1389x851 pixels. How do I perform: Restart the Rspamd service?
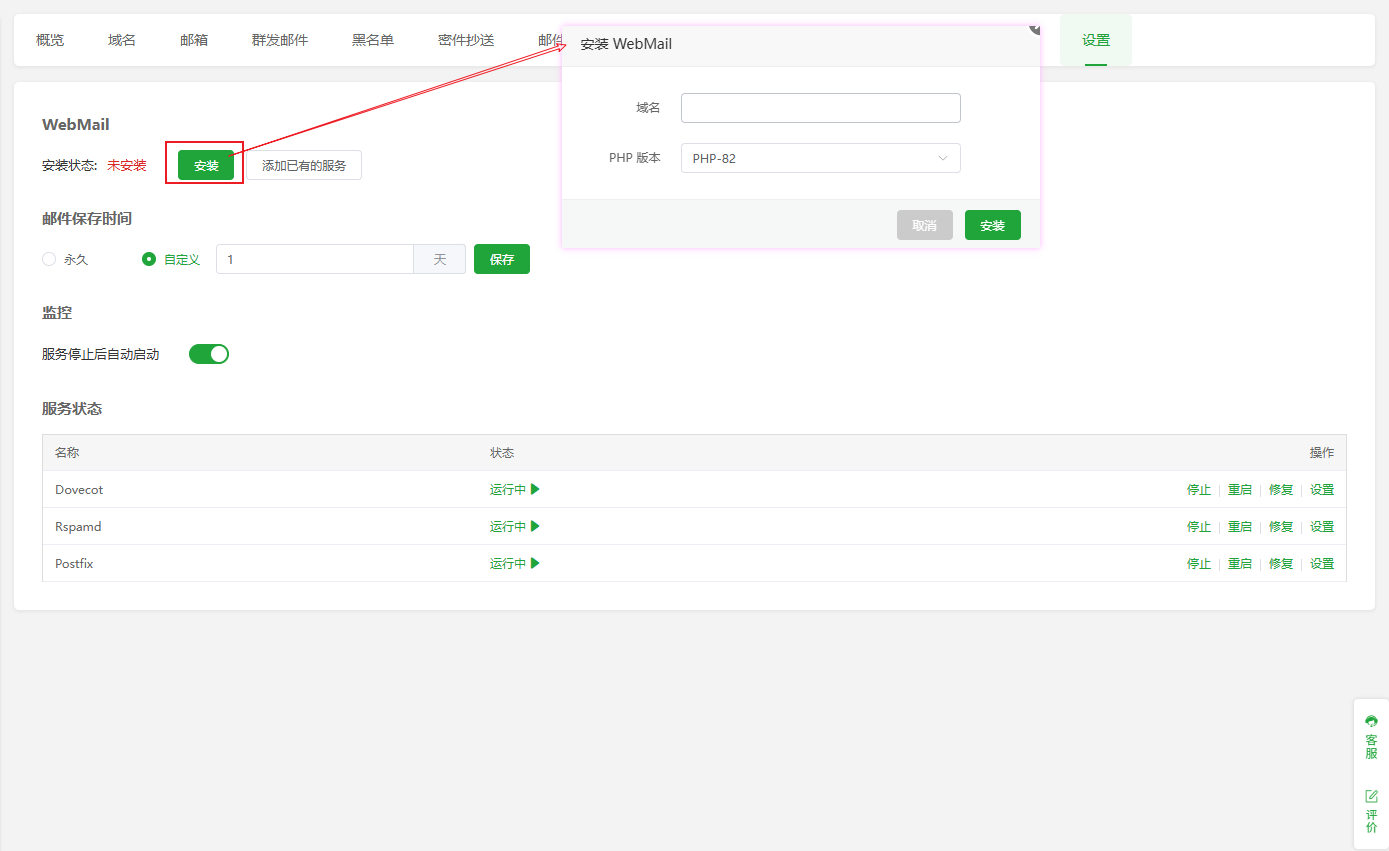[1240, 527]
